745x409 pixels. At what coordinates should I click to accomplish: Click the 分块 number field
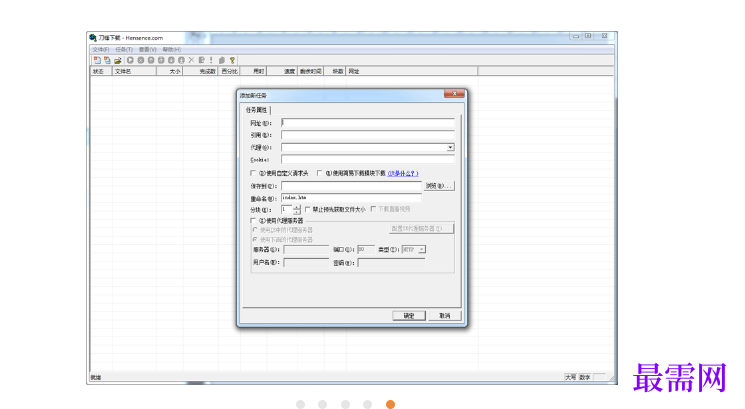pyautogui.click(x=287, y=209)
